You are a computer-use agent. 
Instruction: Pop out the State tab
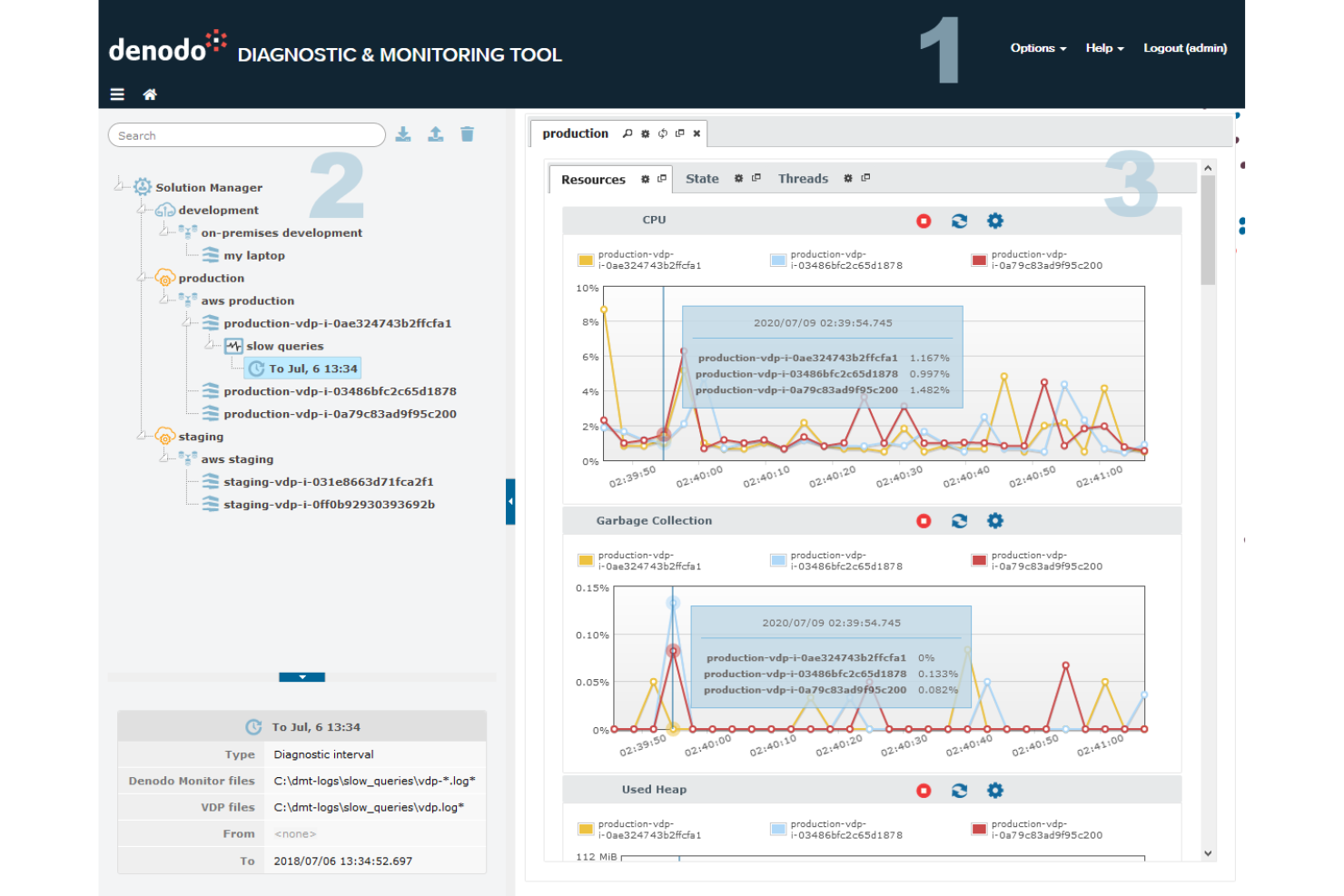coord(756,179)
